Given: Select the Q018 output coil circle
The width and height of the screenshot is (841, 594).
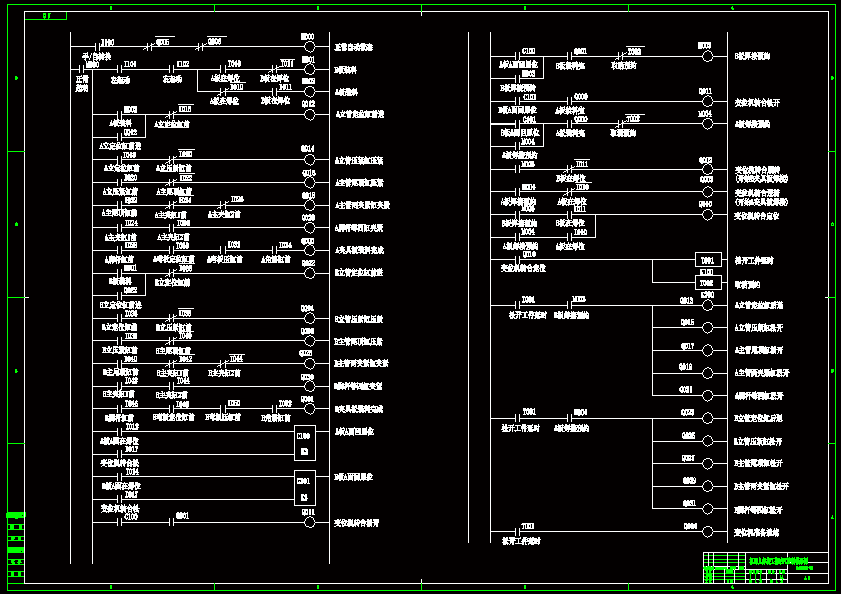Looking at the screenshot, I should pos(309,206).
